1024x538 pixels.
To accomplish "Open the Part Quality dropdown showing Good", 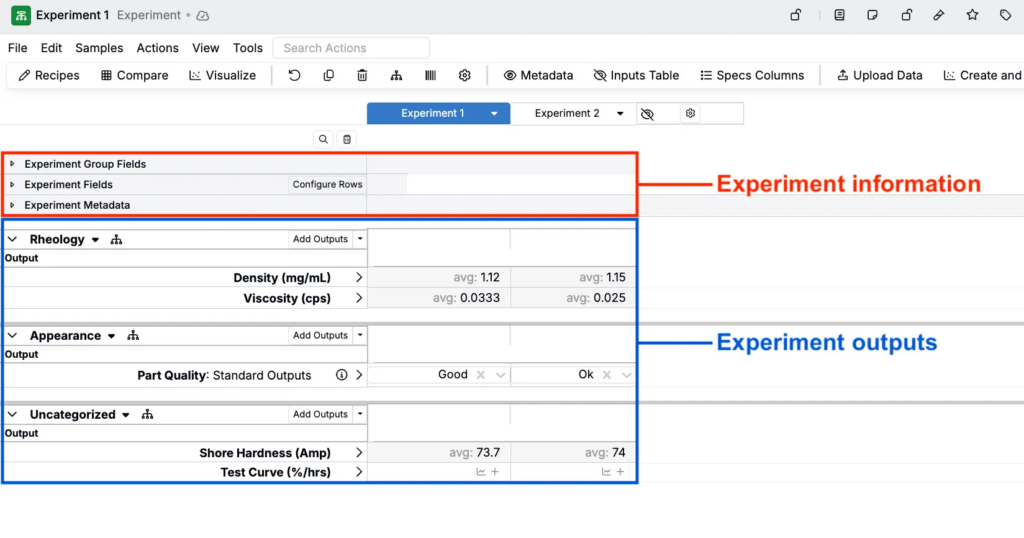I will pos(501,375).
